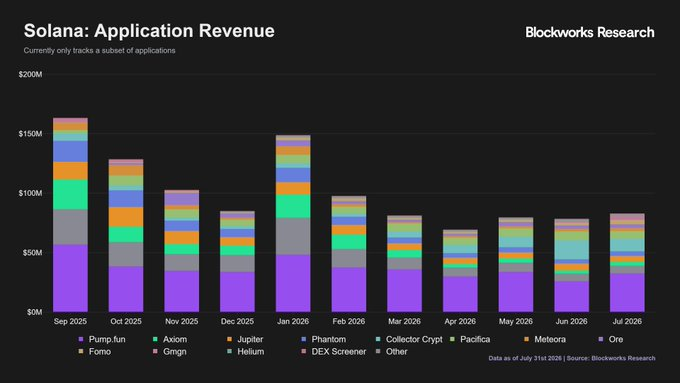The width and height of the screenshot is (680, 383).
Task: Click the Jan 2026 axis label
Action: coord(293,321)
